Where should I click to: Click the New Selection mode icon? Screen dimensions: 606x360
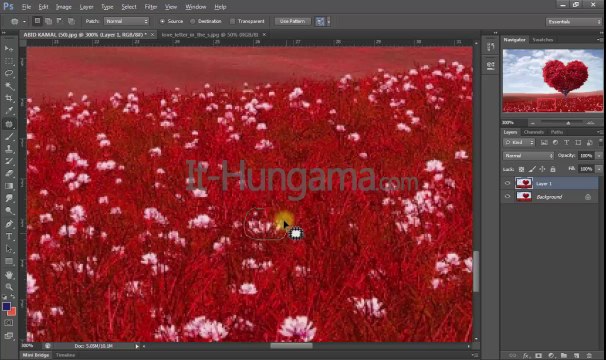point(37,21)
